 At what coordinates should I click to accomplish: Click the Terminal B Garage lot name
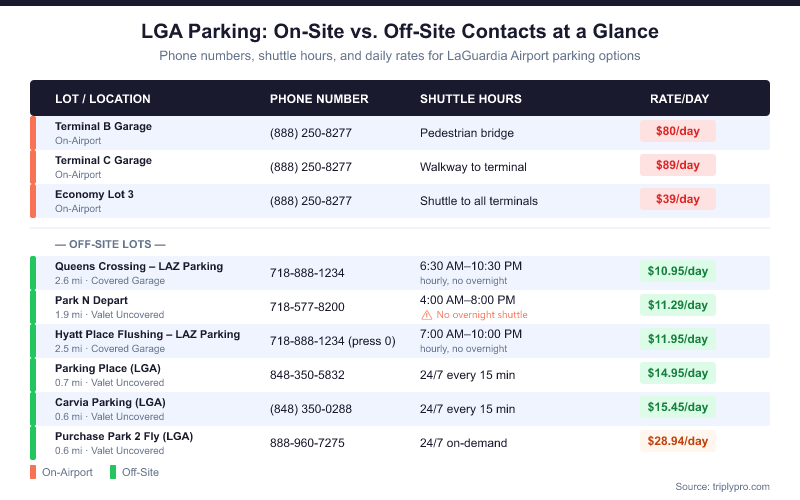click(x=103, y=127)
